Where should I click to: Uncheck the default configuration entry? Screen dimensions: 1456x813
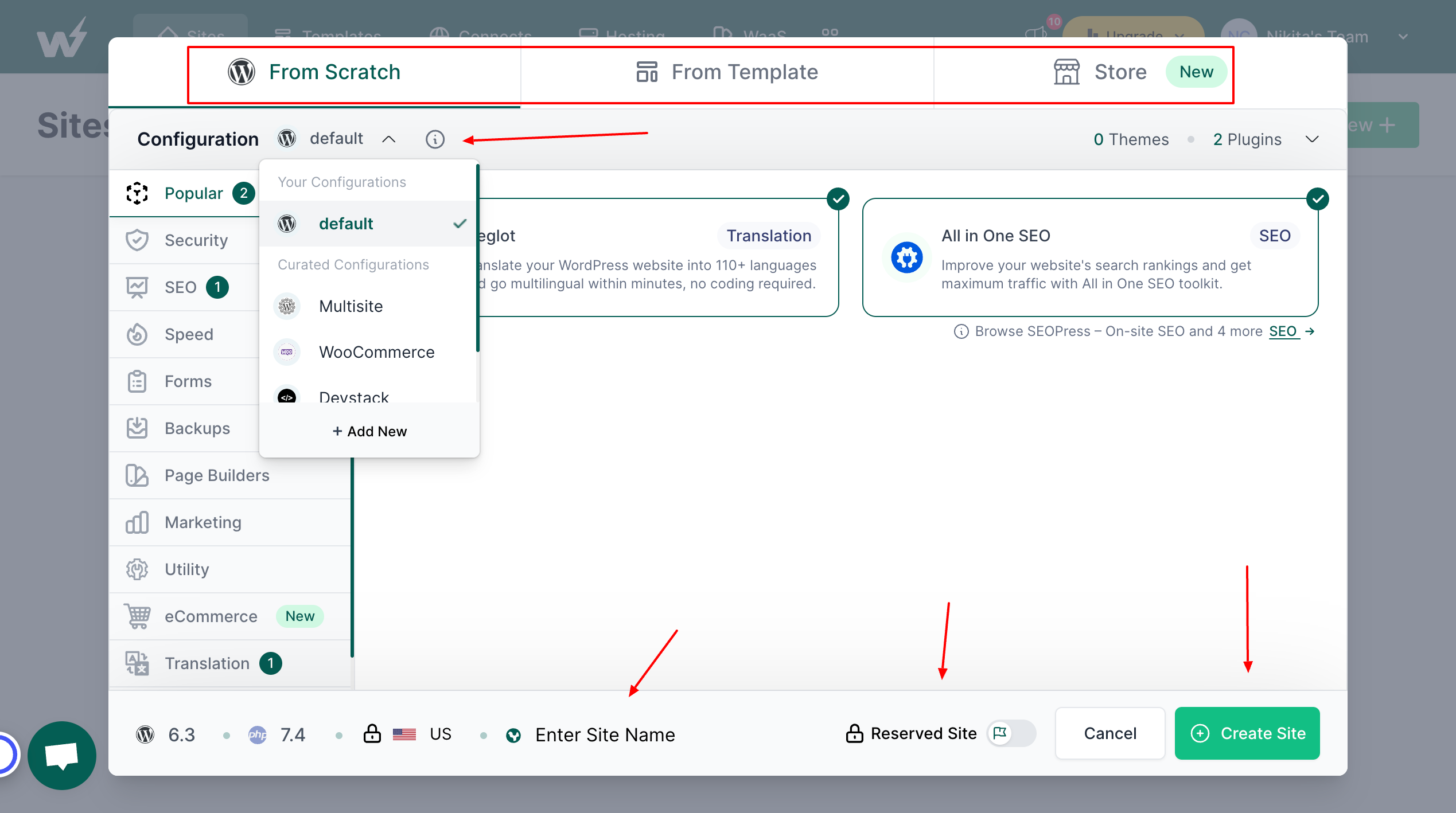point(459,223)
